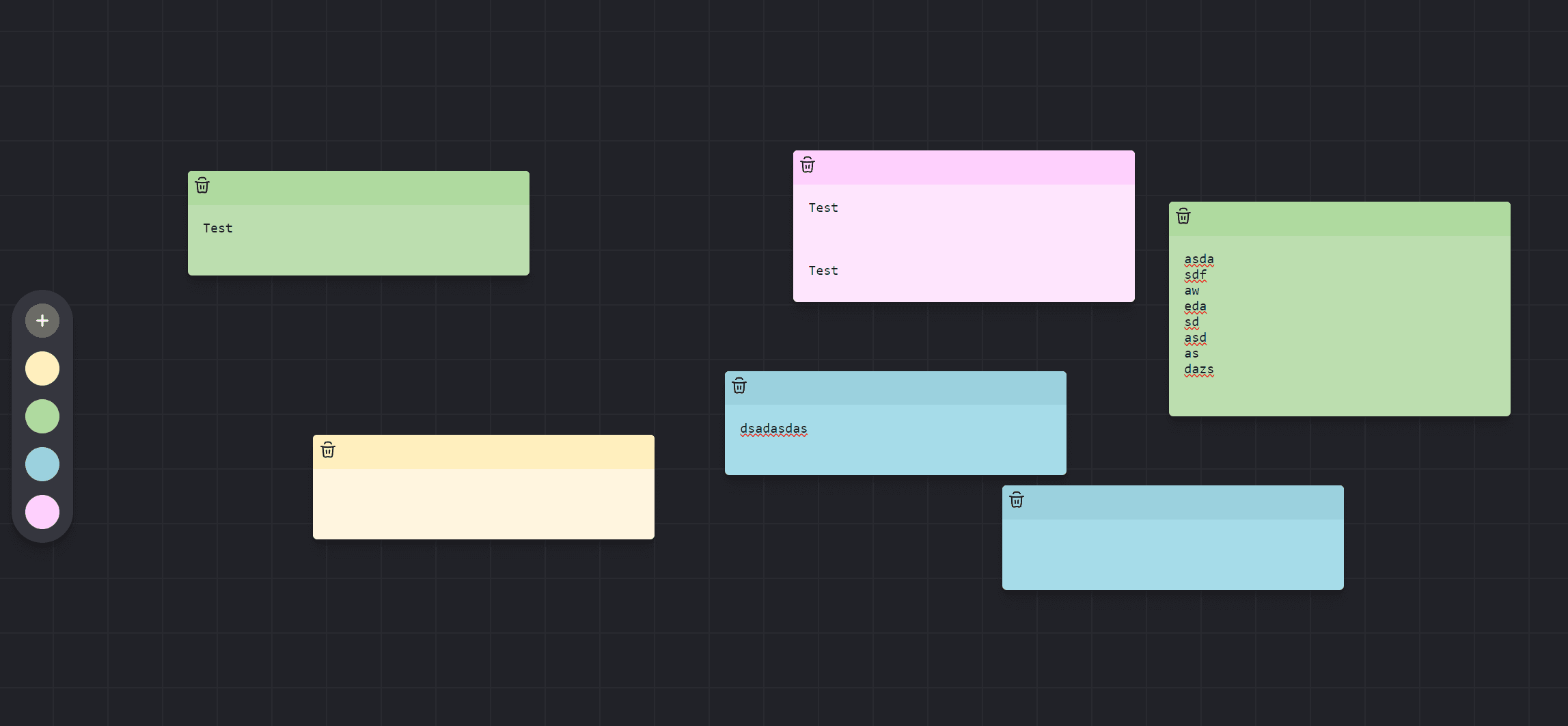Image resolution: width=1568 pixels, height=726 pixels.
Task: Select the pink color swatch in sidebar
Action: 42,512
